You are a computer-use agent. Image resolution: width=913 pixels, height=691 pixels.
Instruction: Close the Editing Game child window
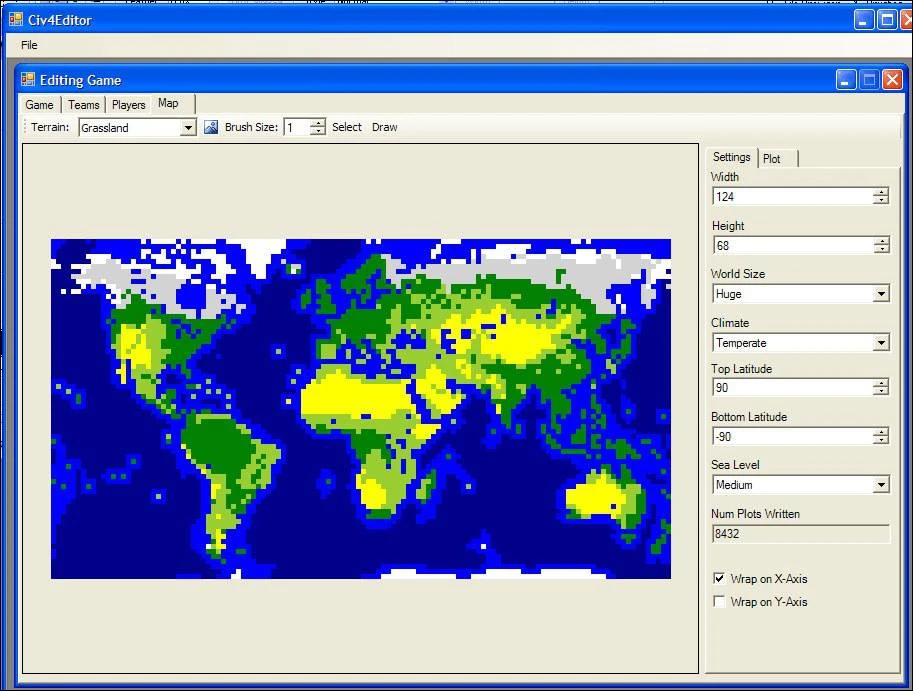pos(892,80)
